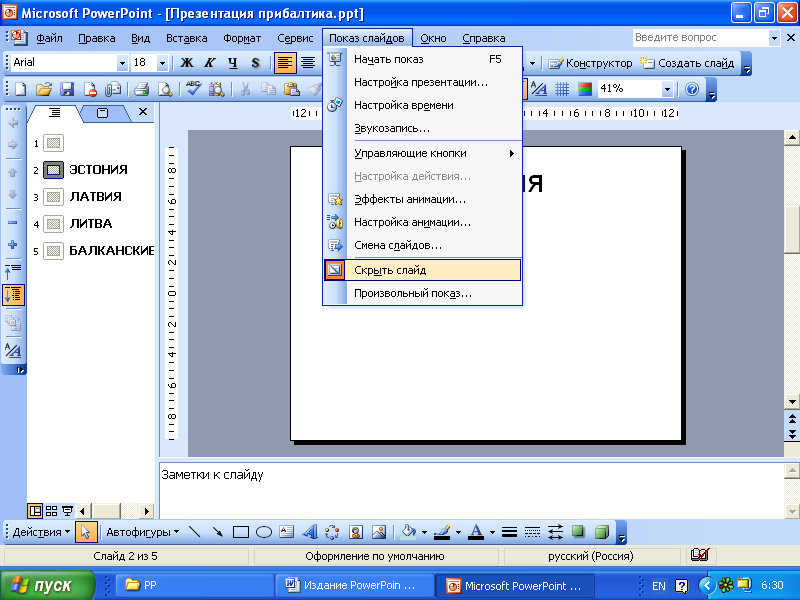The image size is (800, 600).
Task: Expand the outline item with the plus icon
Action: [x=13, y=244]
